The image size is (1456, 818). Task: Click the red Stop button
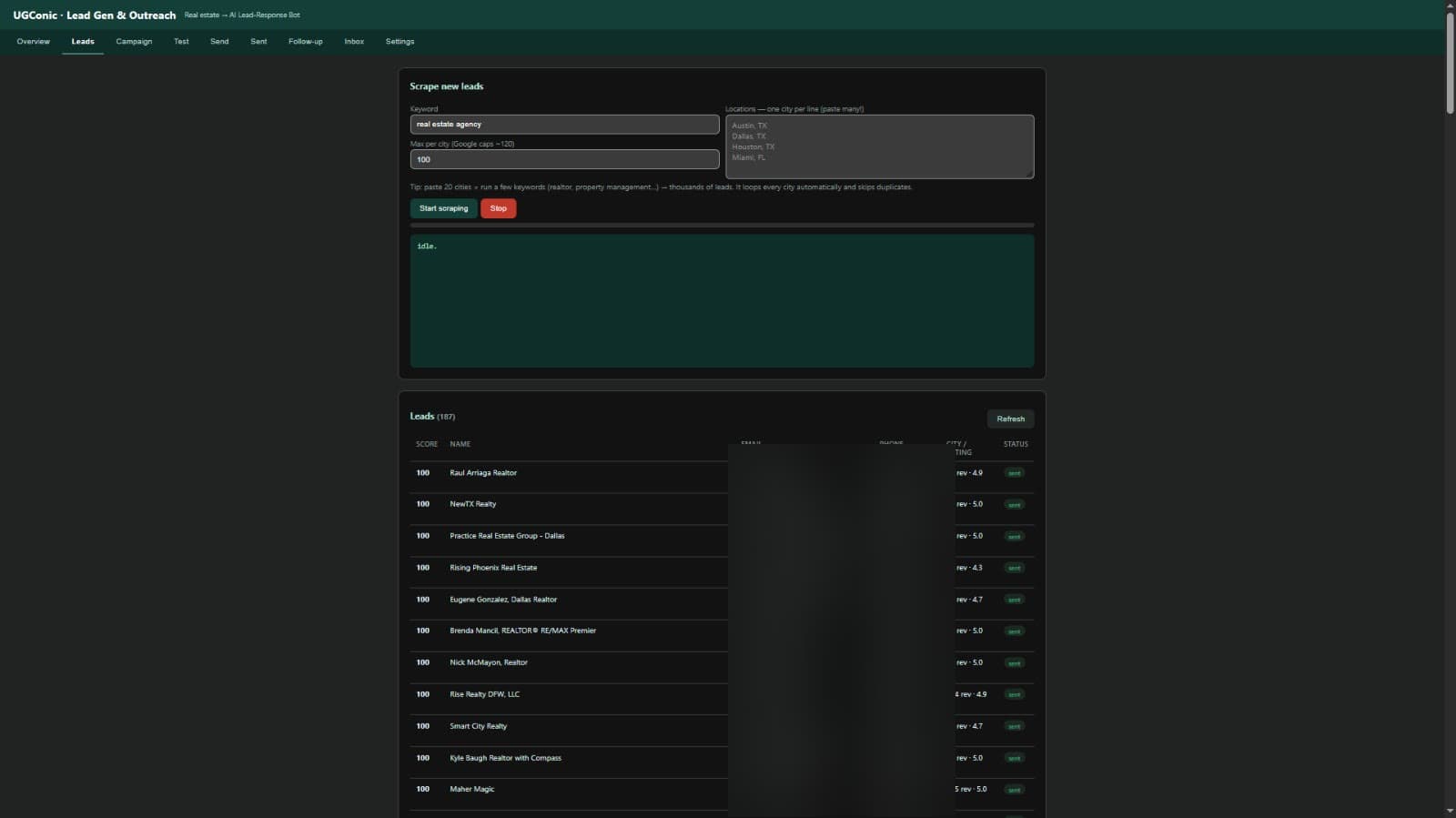pos(498,208)
